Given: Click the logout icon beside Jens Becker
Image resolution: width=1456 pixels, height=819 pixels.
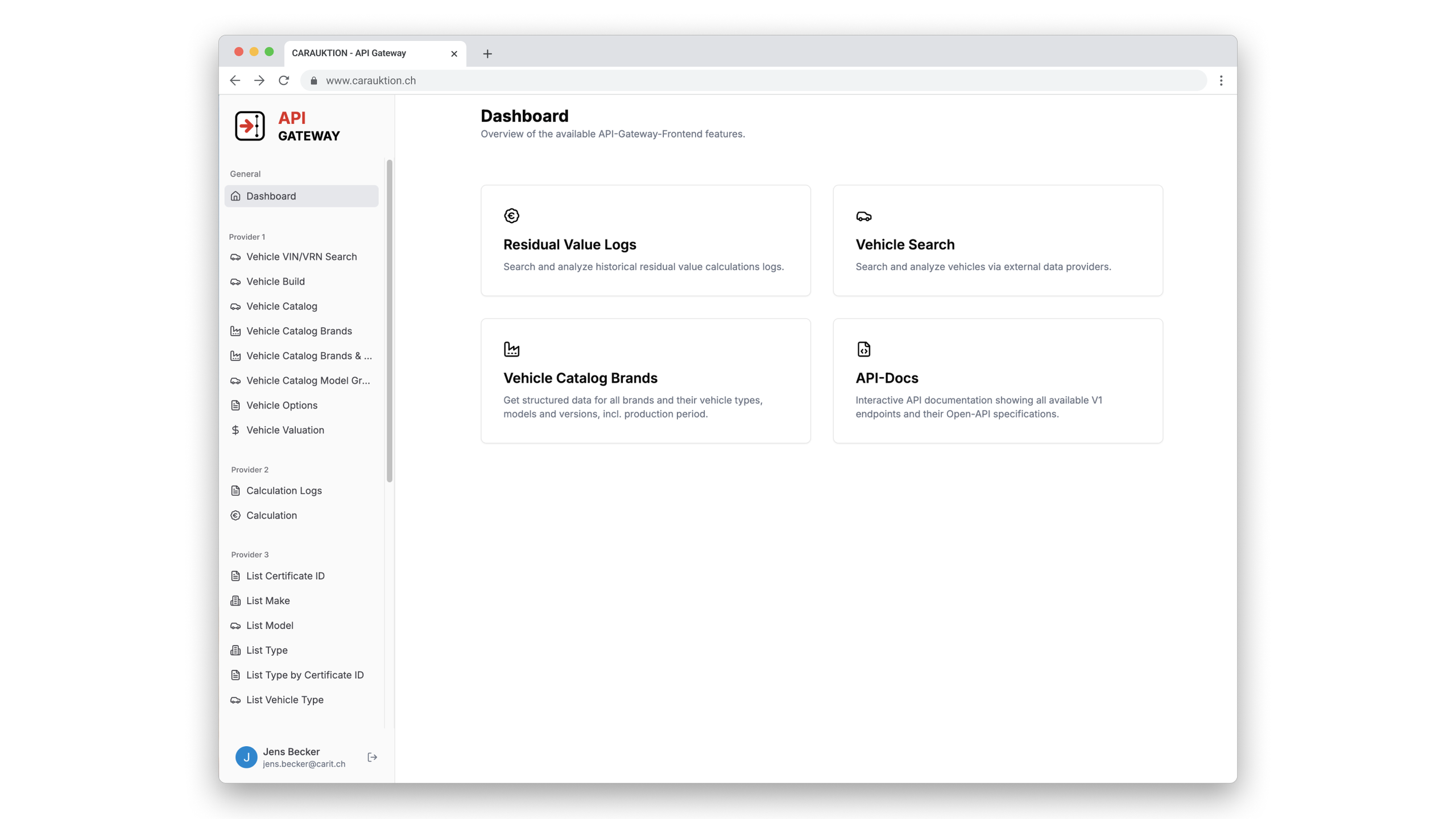Looking at the screenshot, I should (372, 757).
